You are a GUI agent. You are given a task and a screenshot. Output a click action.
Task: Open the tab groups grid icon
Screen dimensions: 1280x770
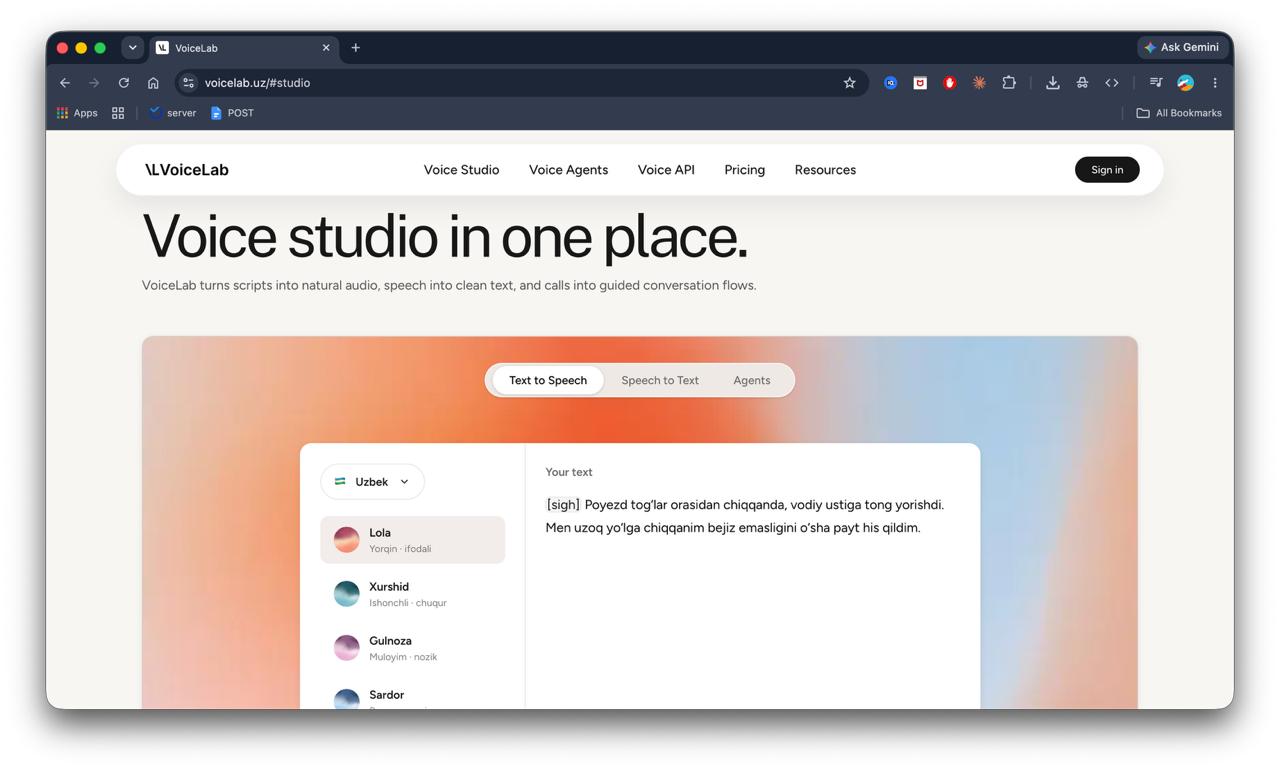pyautogui.click(x=118, y=113)
